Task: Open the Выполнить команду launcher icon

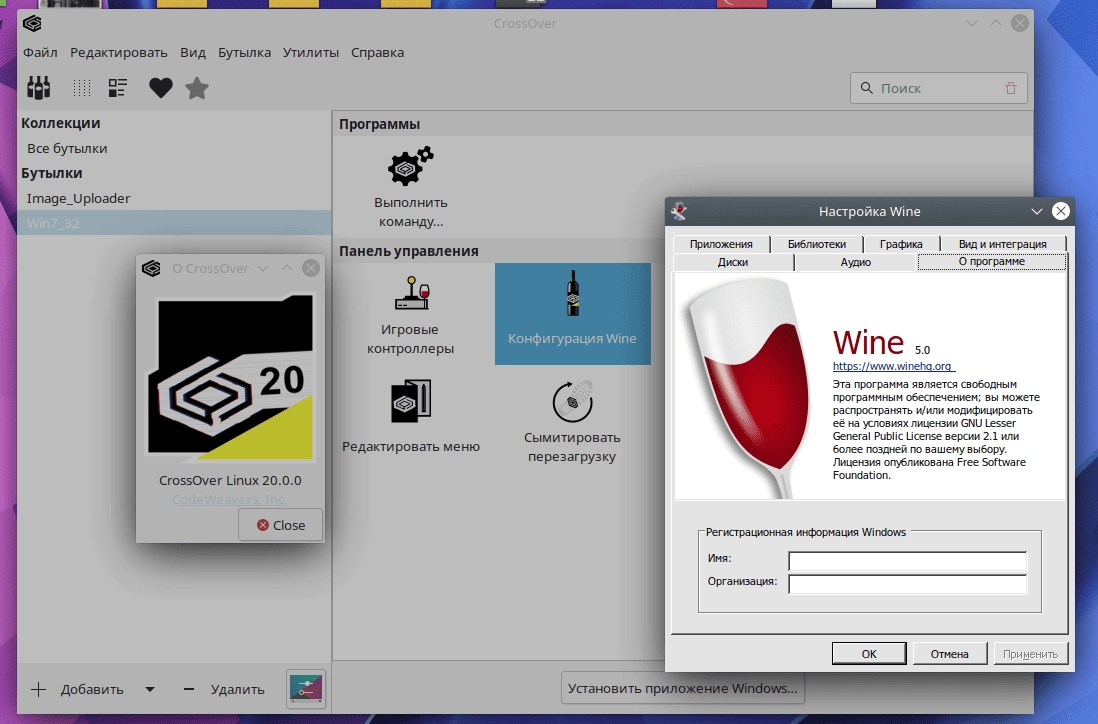Action: pyautogui.click(x=411, y=166)
